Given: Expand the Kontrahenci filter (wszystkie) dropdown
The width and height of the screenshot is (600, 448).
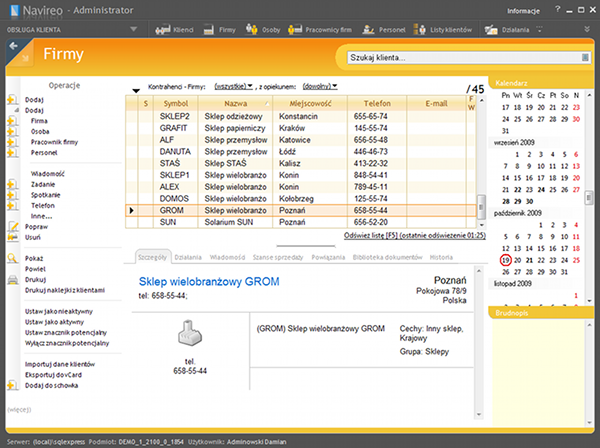Looking at the screenshot, I should coord(232,87).
